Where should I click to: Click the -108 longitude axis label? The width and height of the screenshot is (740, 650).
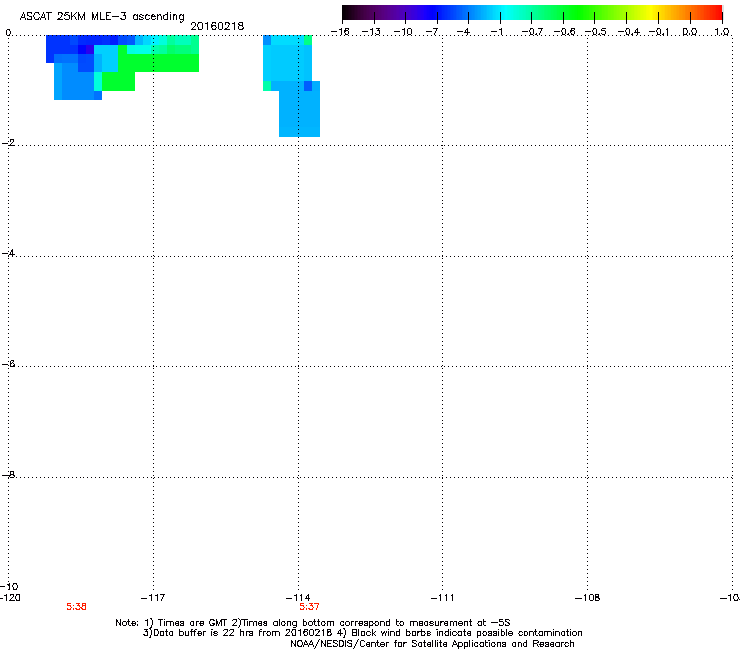(x=587, y=598)
